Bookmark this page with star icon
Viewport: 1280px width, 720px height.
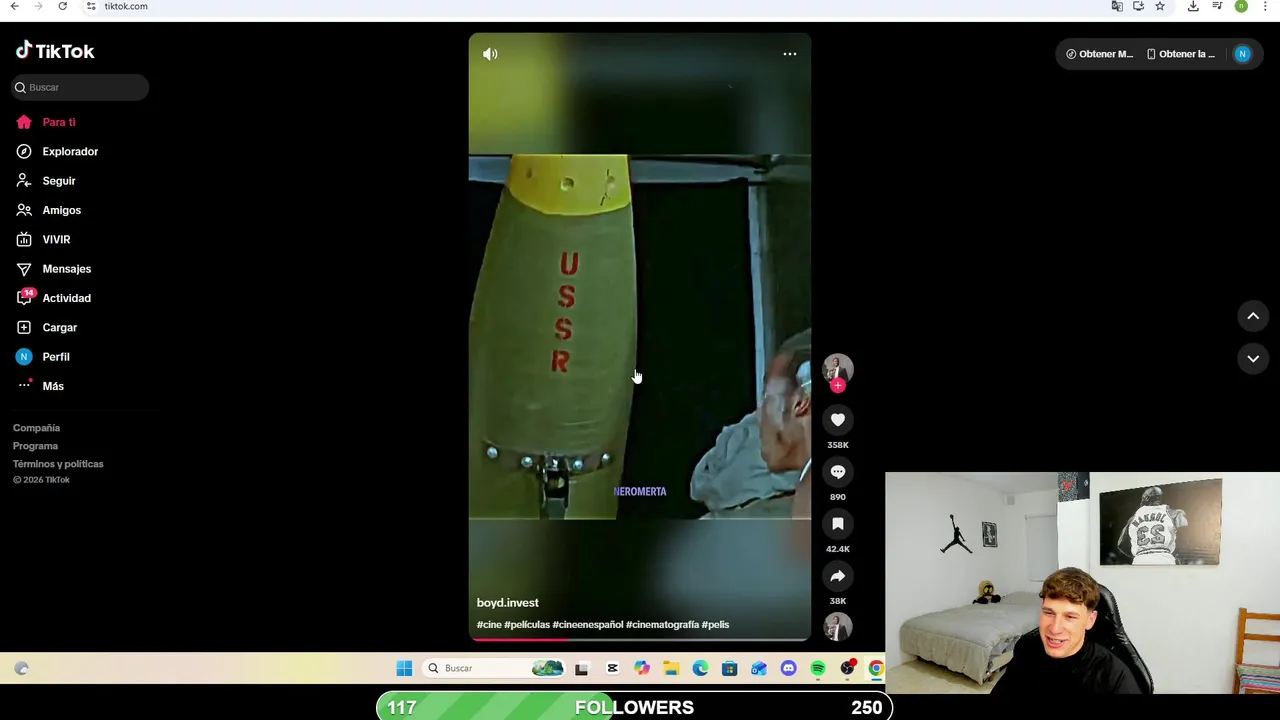[x=1160, y=6]
